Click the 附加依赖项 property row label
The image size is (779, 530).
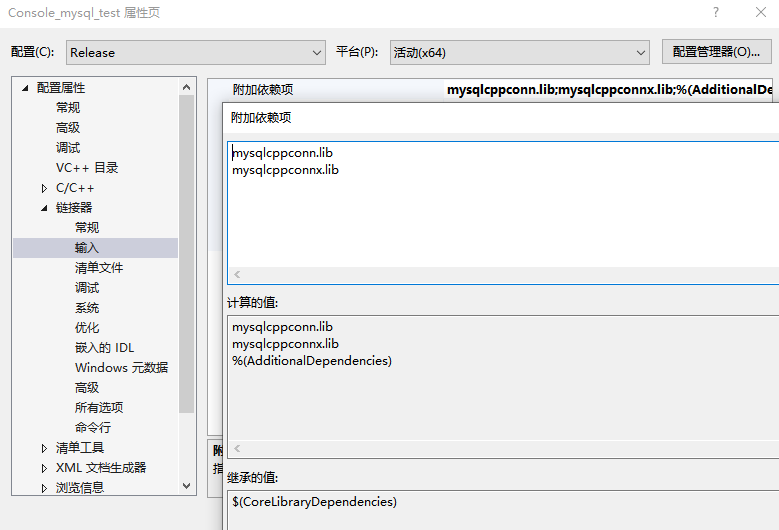pyautogui.click(x=263, y=90)
